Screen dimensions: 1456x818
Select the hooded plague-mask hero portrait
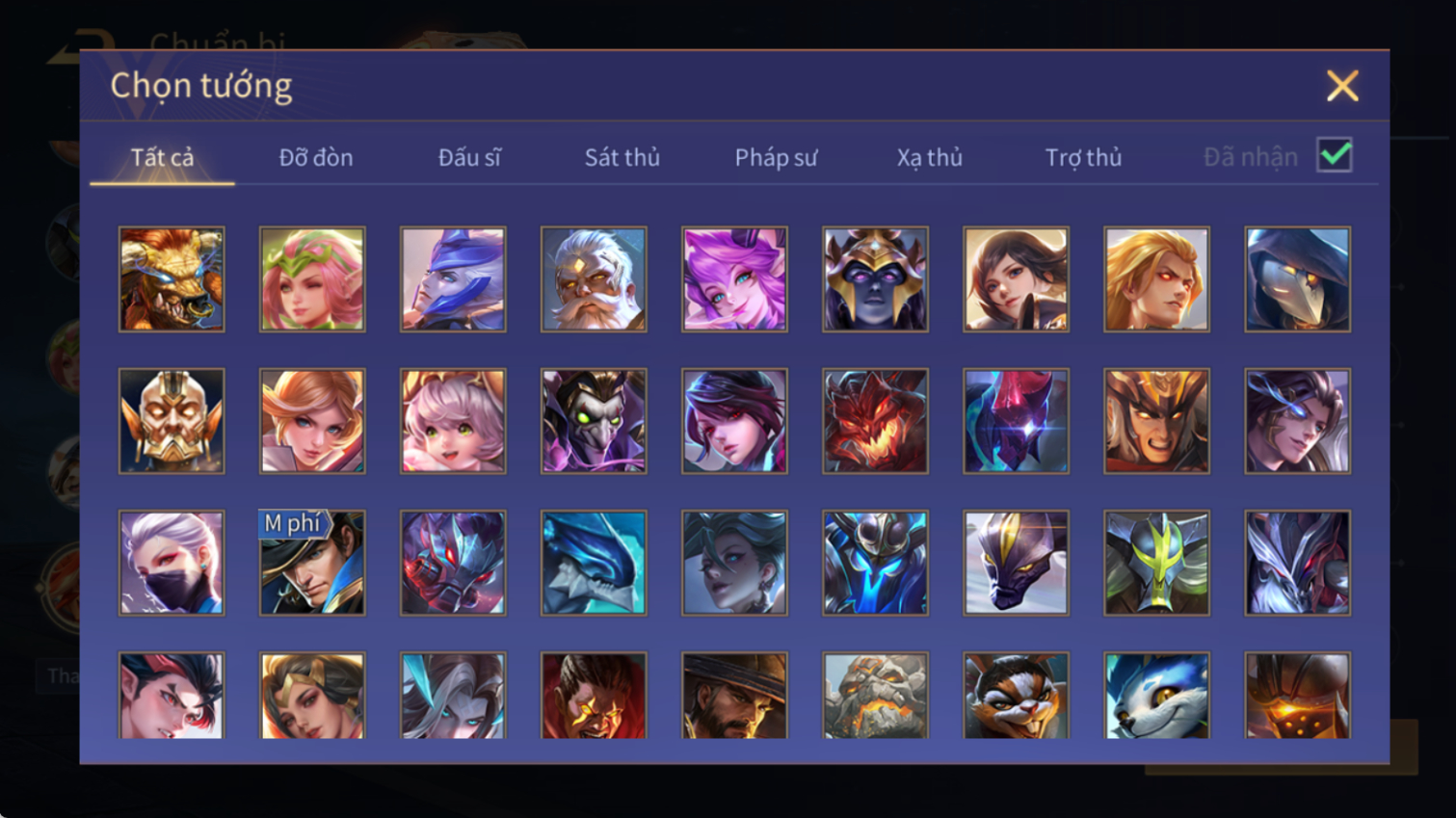[x=1297, y=279]
